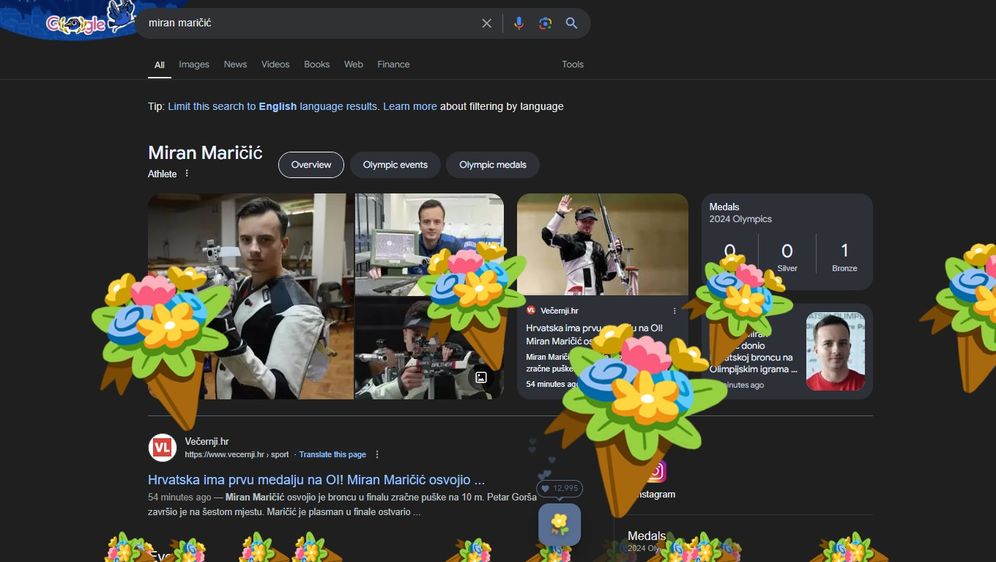
Task: Open Hrvatska ima prvu medalju result
Action: pos(316,480)
